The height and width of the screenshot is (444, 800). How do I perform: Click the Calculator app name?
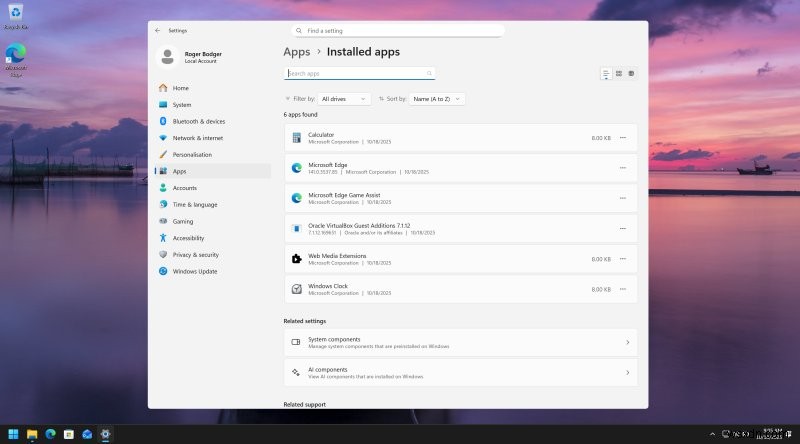tap(321, 135)
